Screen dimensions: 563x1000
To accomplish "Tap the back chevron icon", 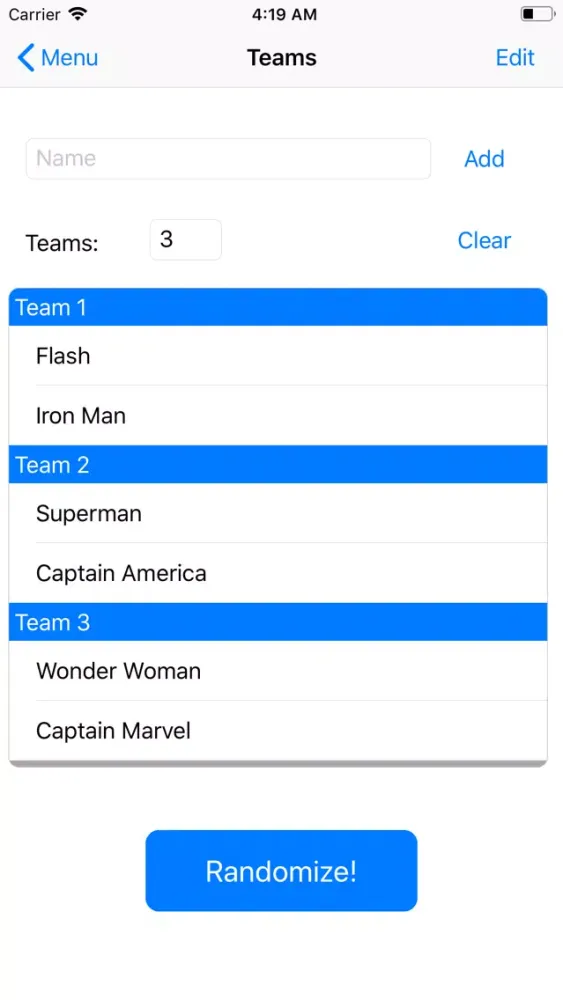I will point(26,57).
